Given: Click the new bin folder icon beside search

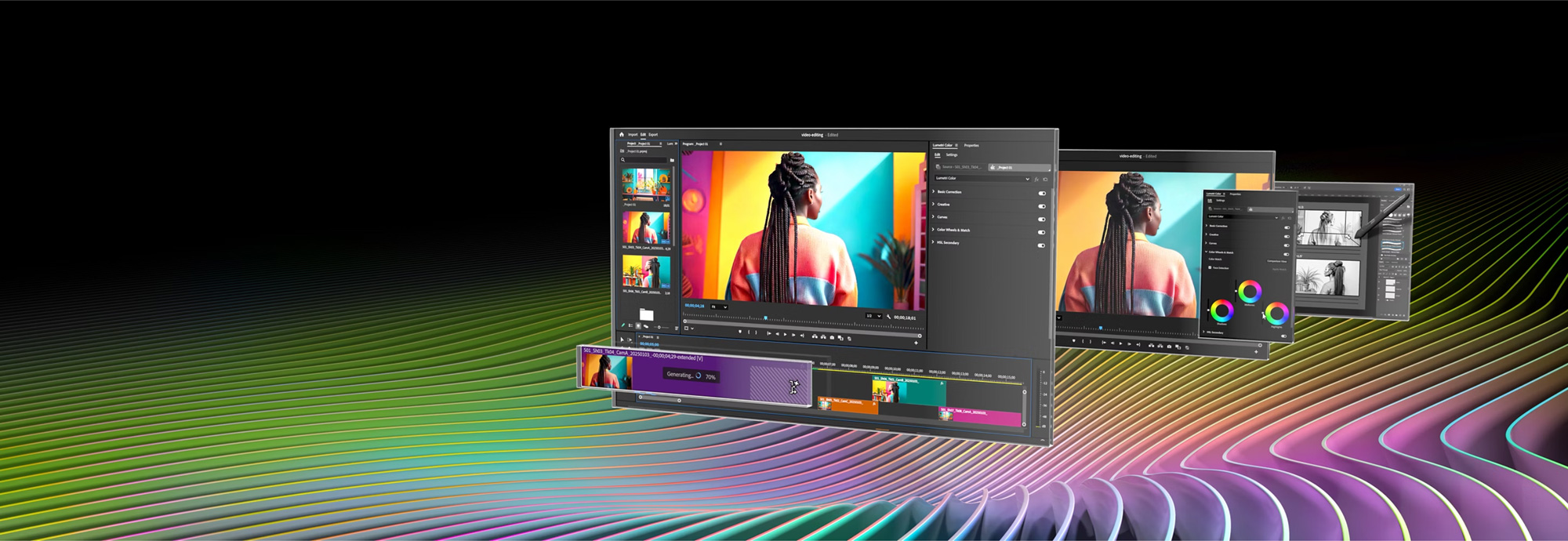Looking at the screenshot, I should [x=672, y=160].
